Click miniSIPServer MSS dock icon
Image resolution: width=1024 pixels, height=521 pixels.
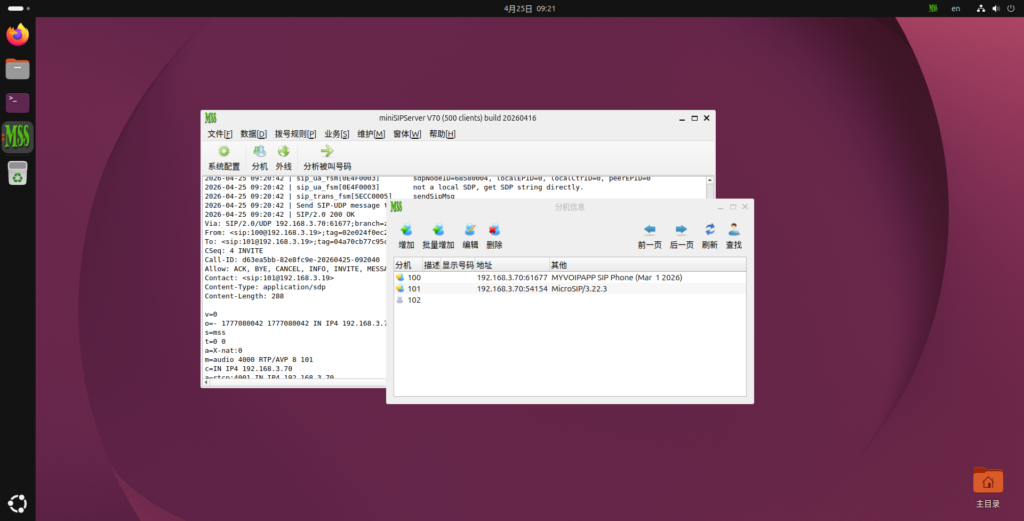pyautogui.click(x=18, y=136)
